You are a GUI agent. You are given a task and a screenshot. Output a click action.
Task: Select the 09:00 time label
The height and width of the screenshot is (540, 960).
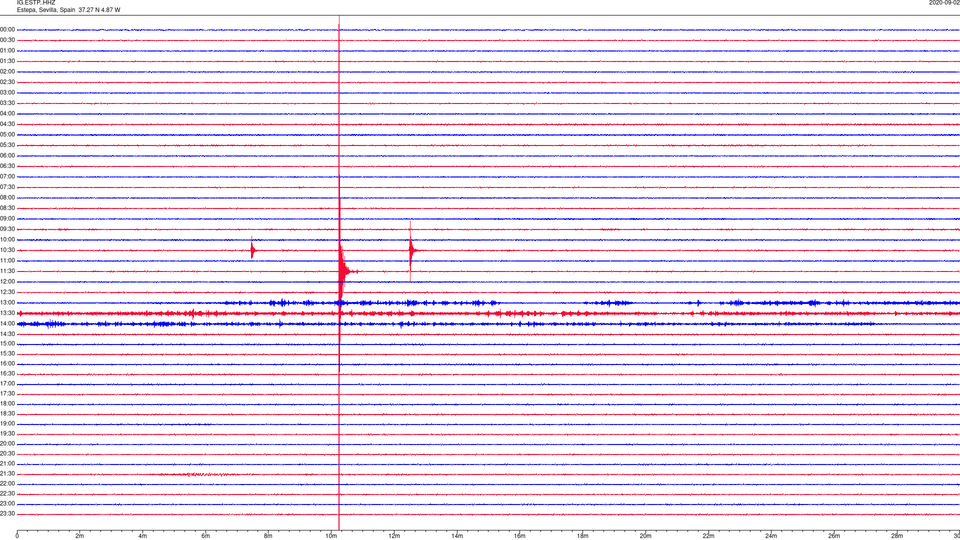tap(7, 219)
